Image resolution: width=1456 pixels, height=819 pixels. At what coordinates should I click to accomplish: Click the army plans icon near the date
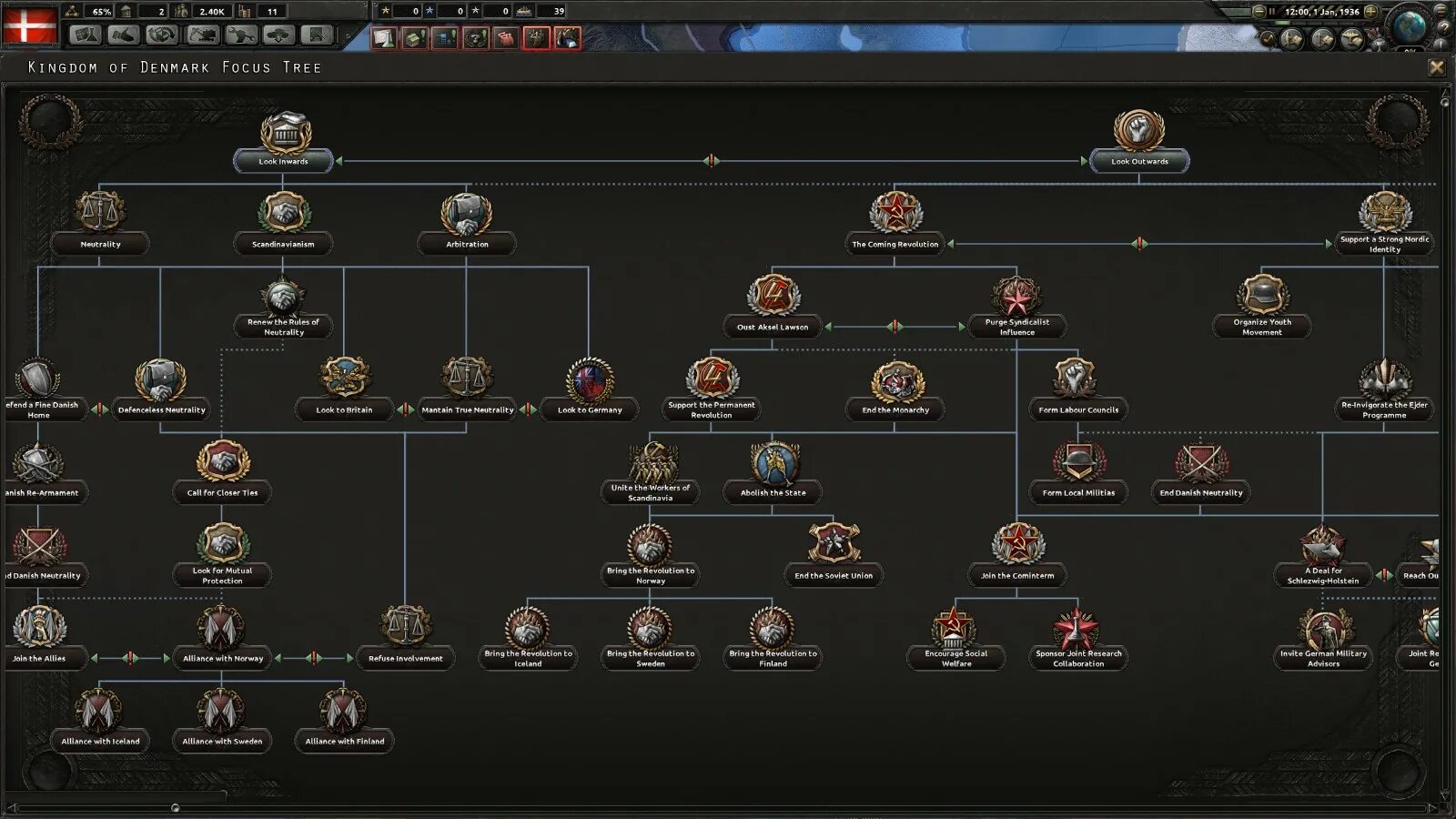[x=1290, y=40]
